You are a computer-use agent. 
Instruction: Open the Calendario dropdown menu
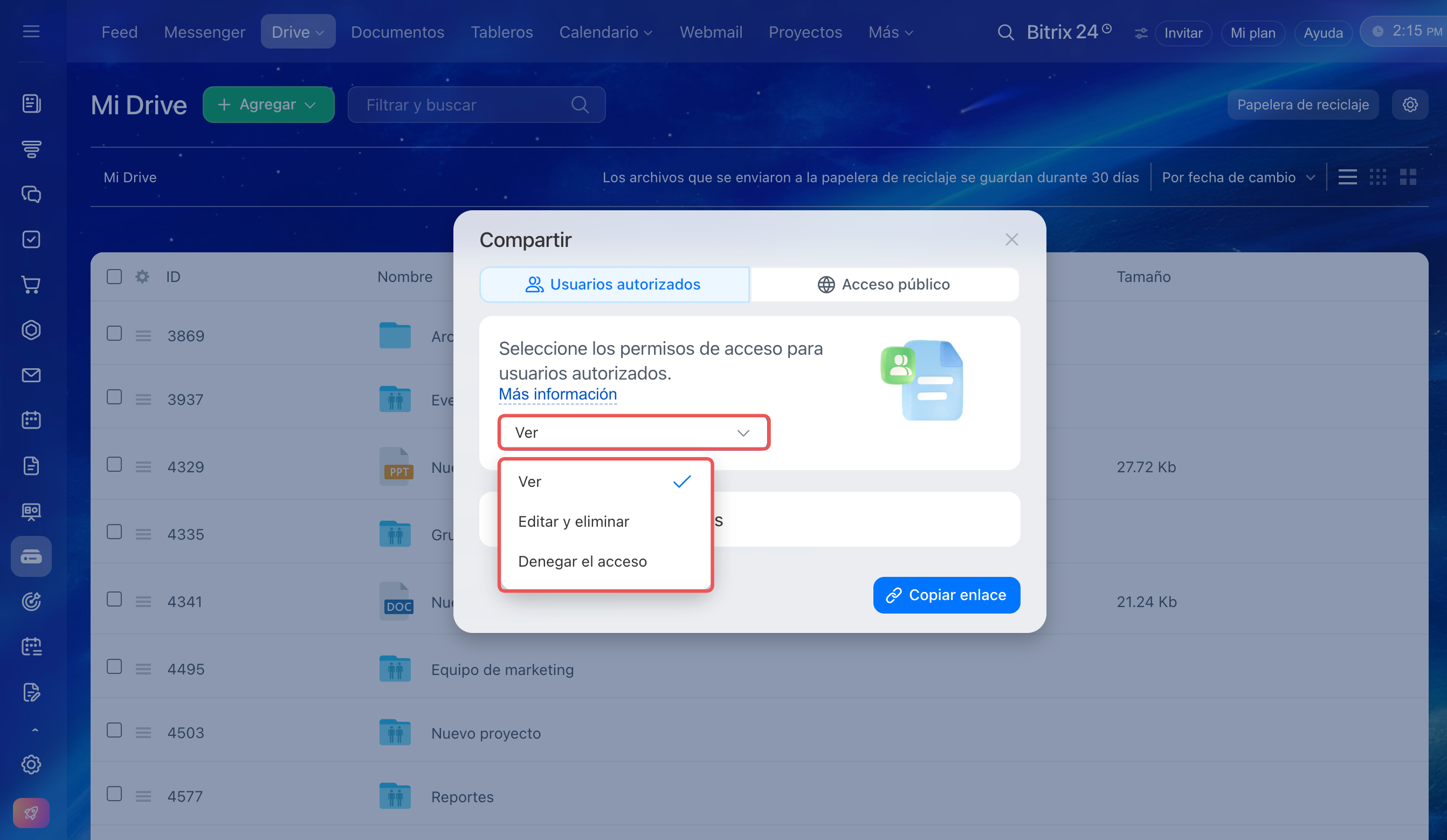(606, 32)
